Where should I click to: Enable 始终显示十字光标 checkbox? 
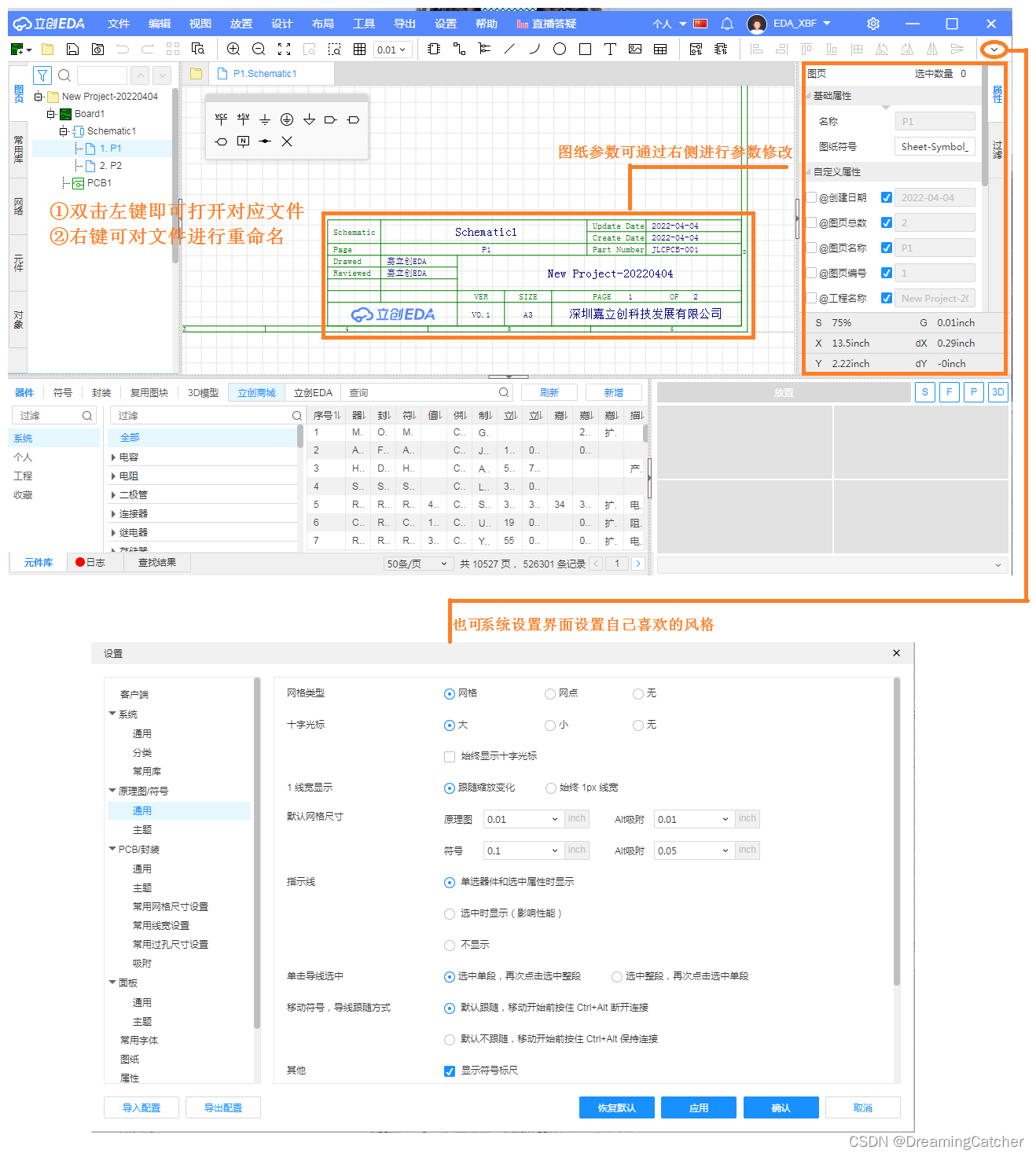[450, 756]
